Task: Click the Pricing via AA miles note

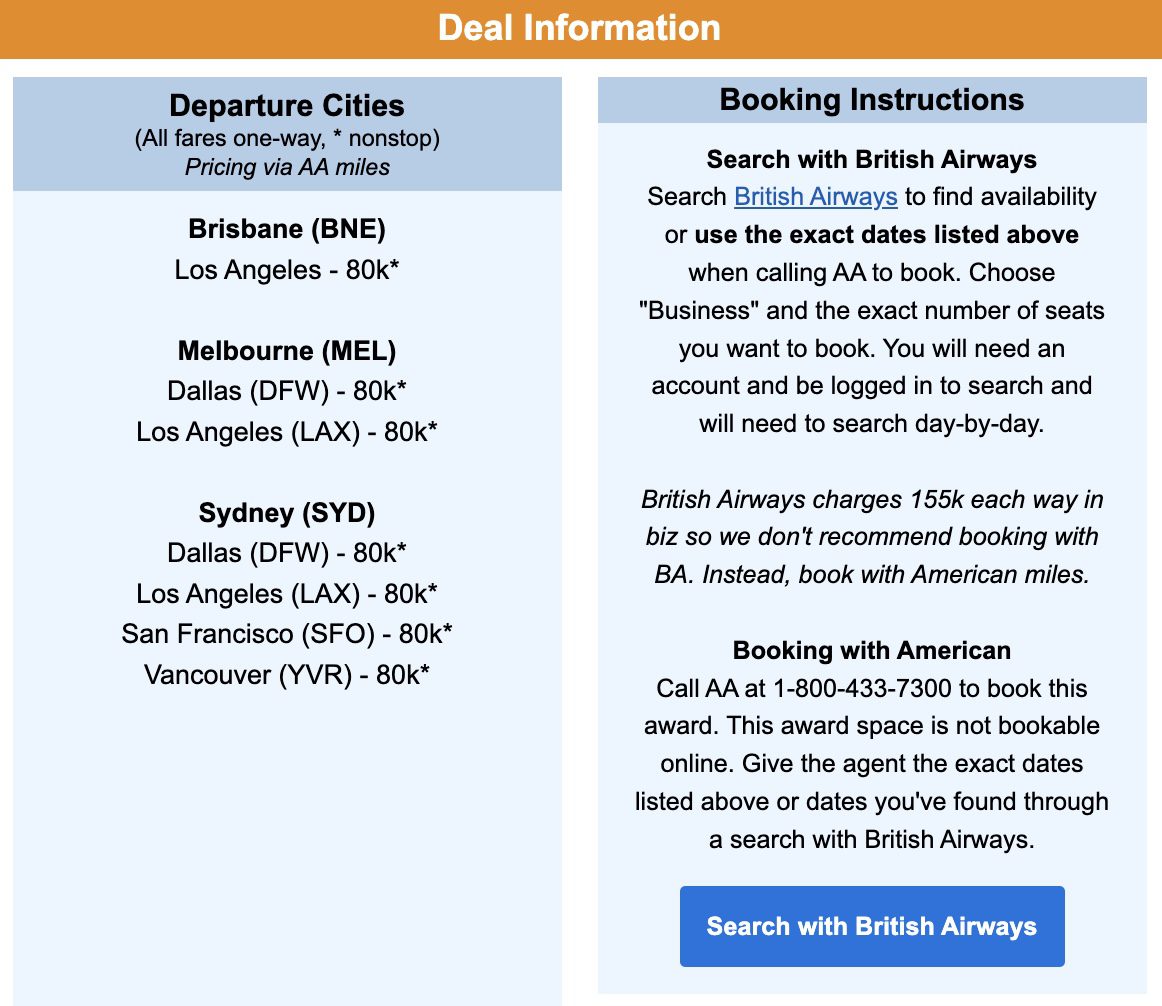Action: pos(287,167)
